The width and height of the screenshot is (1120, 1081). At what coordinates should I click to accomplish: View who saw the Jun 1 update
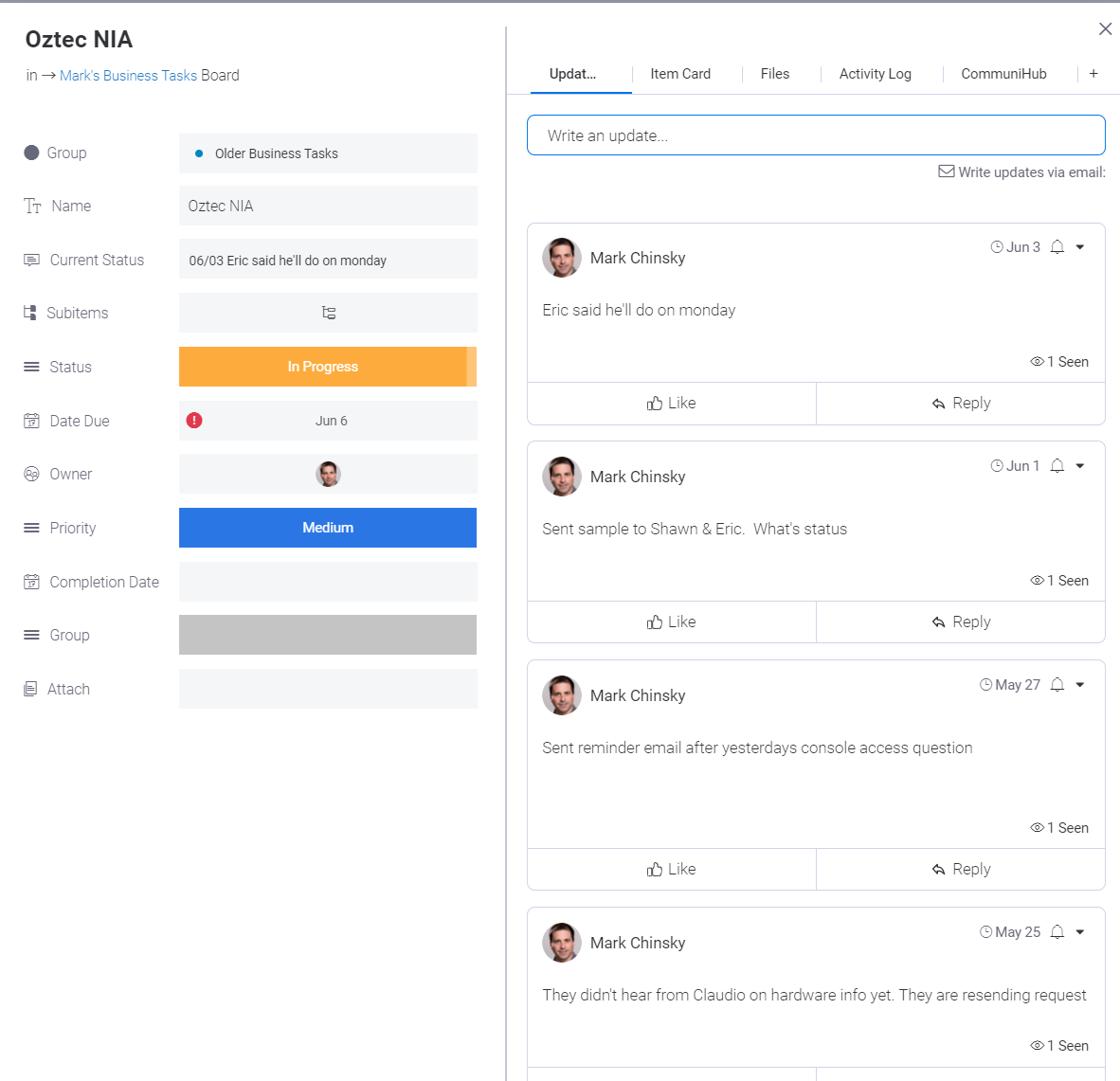pyautogui.click(x=1059, y=581)
